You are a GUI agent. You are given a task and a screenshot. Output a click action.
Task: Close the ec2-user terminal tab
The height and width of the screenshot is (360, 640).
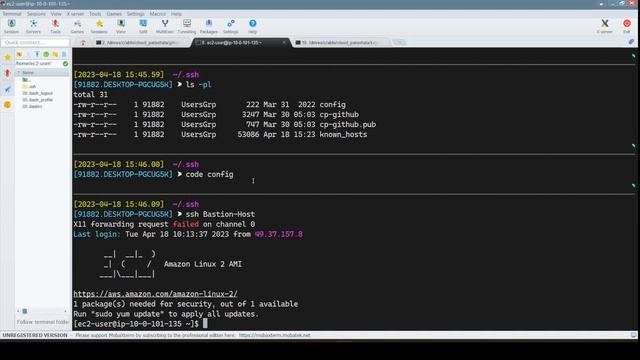(x=284, y=42)
